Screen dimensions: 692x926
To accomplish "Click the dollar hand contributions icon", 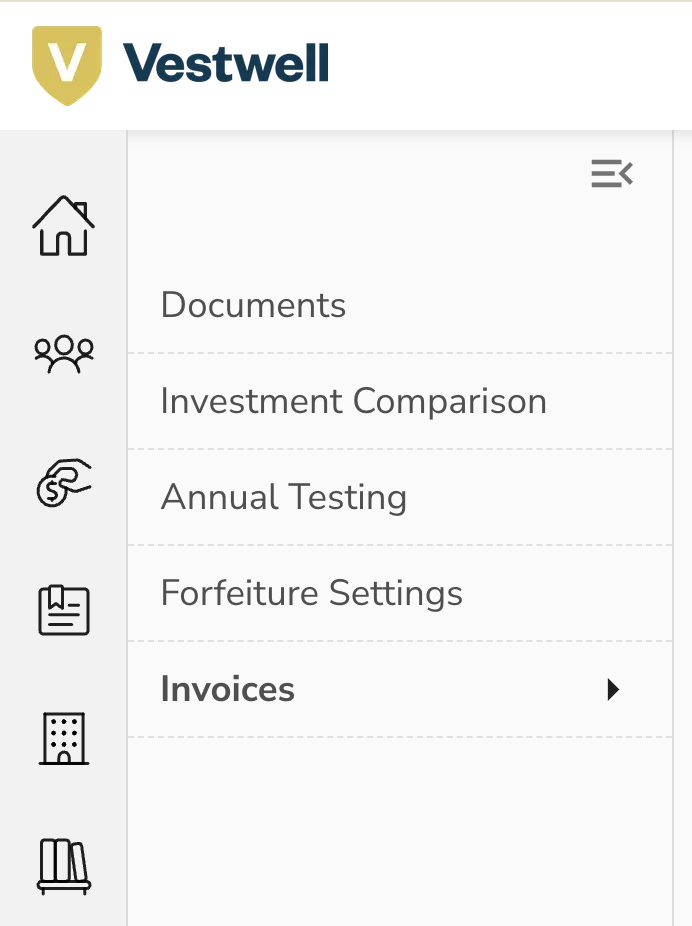I will coord(63,482).
